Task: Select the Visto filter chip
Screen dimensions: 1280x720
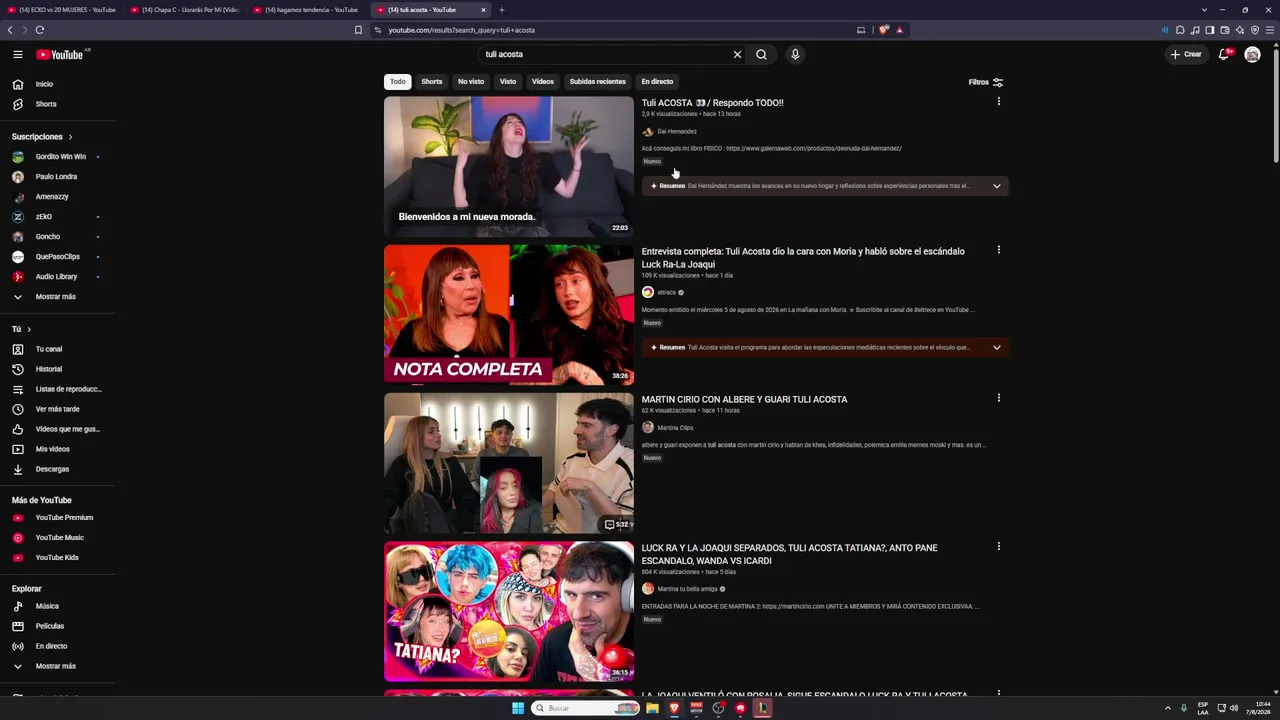Action: (508, 82)
